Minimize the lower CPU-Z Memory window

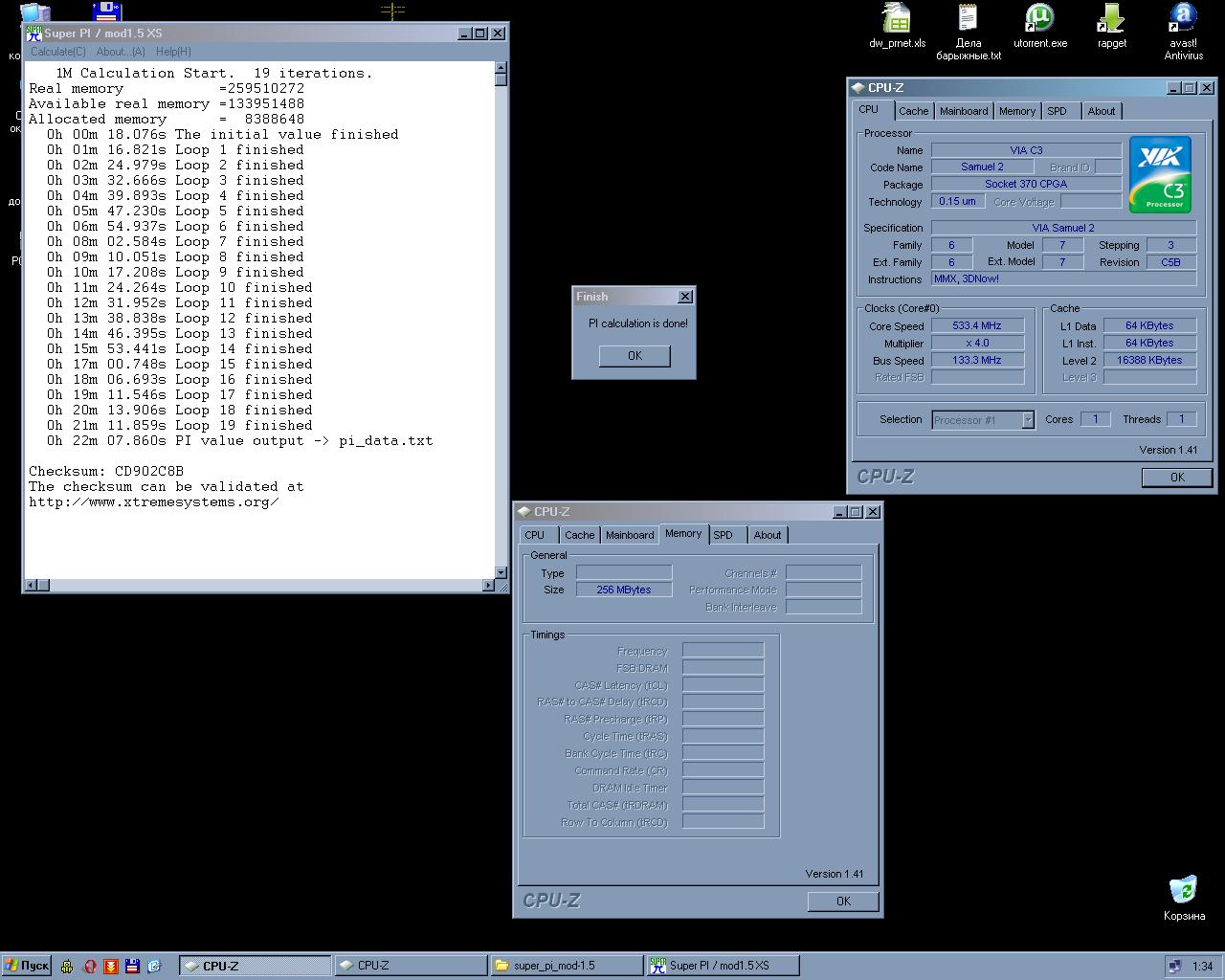click(839, 512)
